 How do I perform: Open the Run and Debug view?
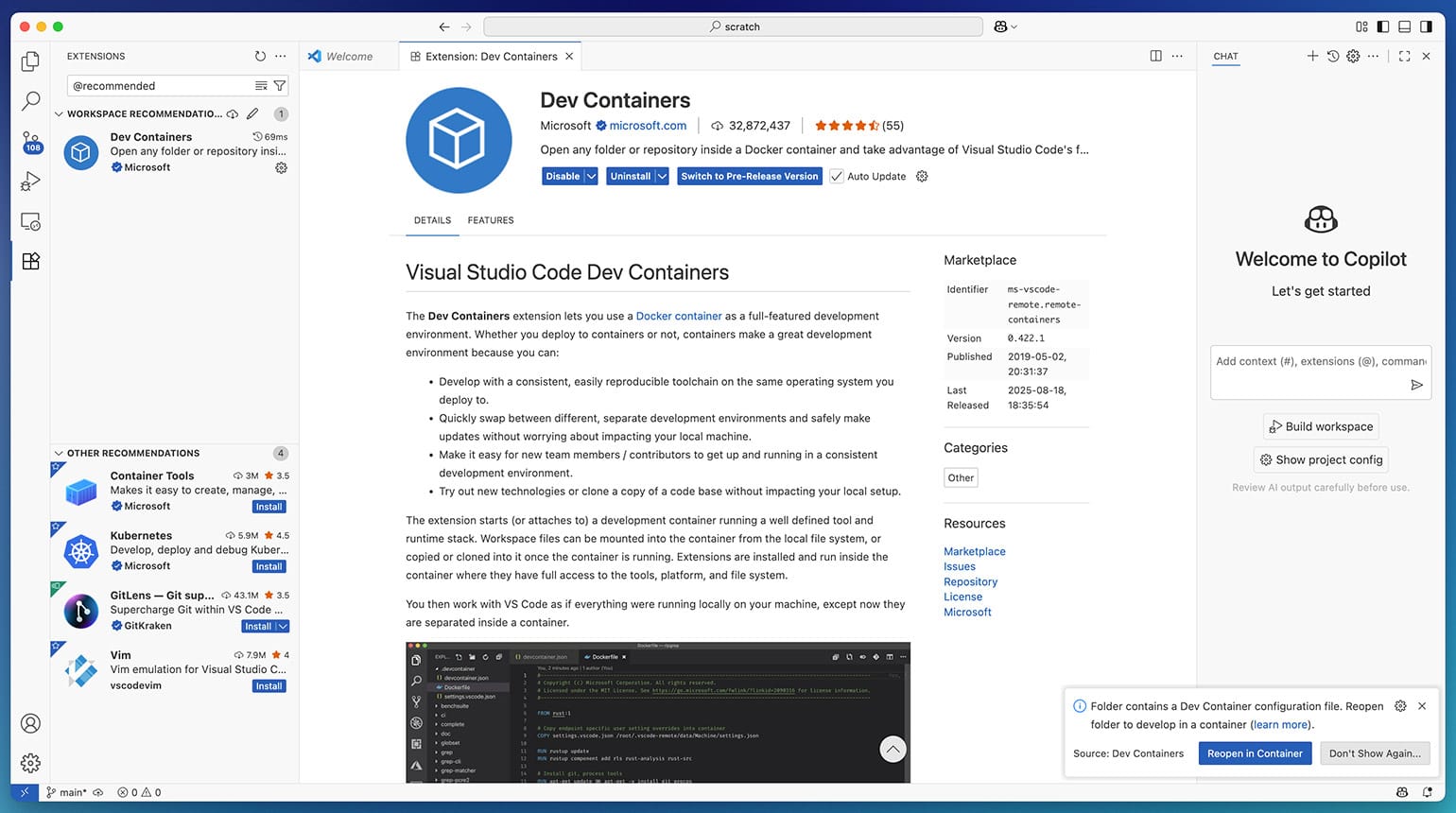point(30,182)
